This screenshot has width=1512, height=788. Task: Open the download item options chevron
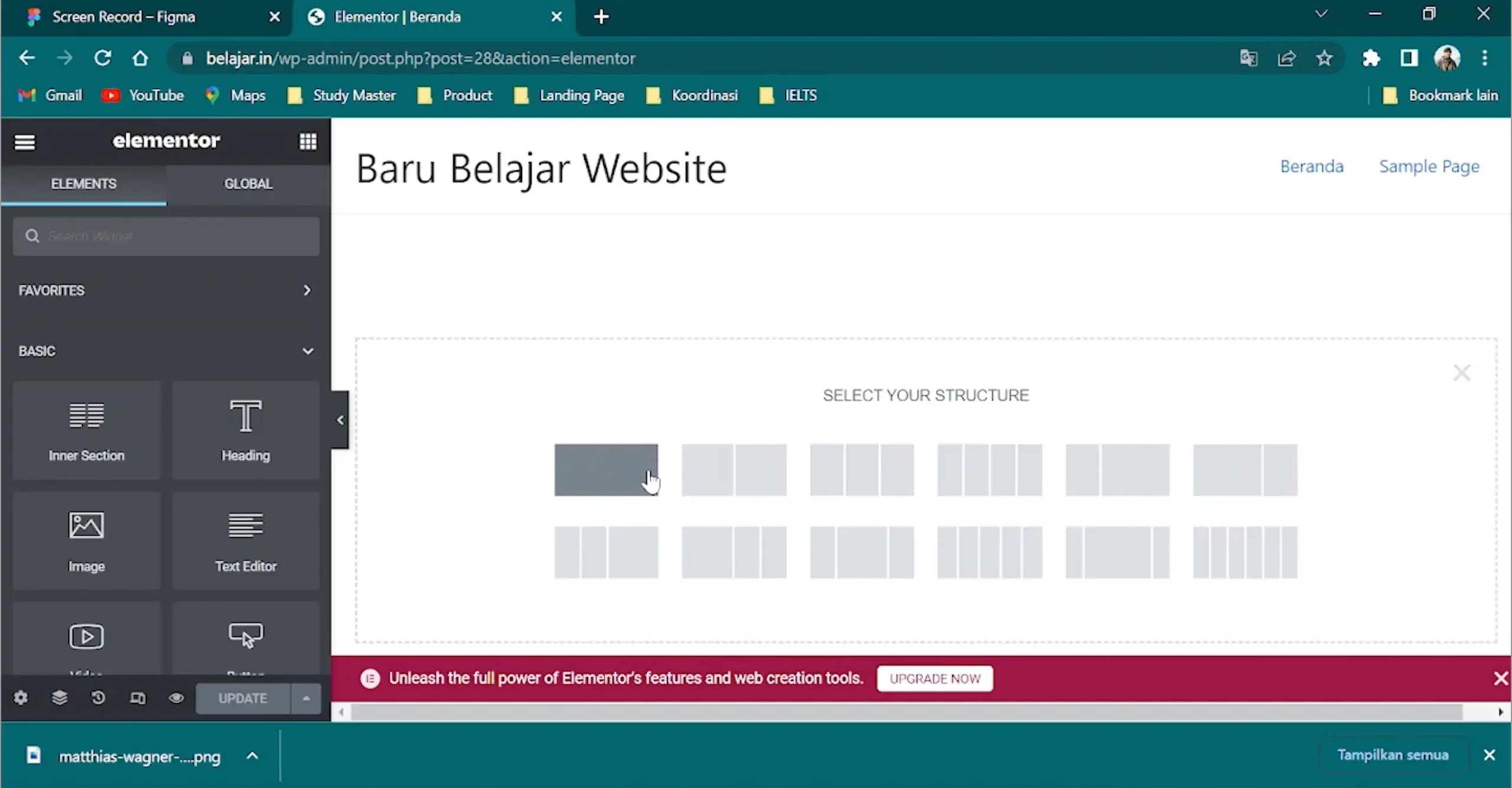point(252,756)
